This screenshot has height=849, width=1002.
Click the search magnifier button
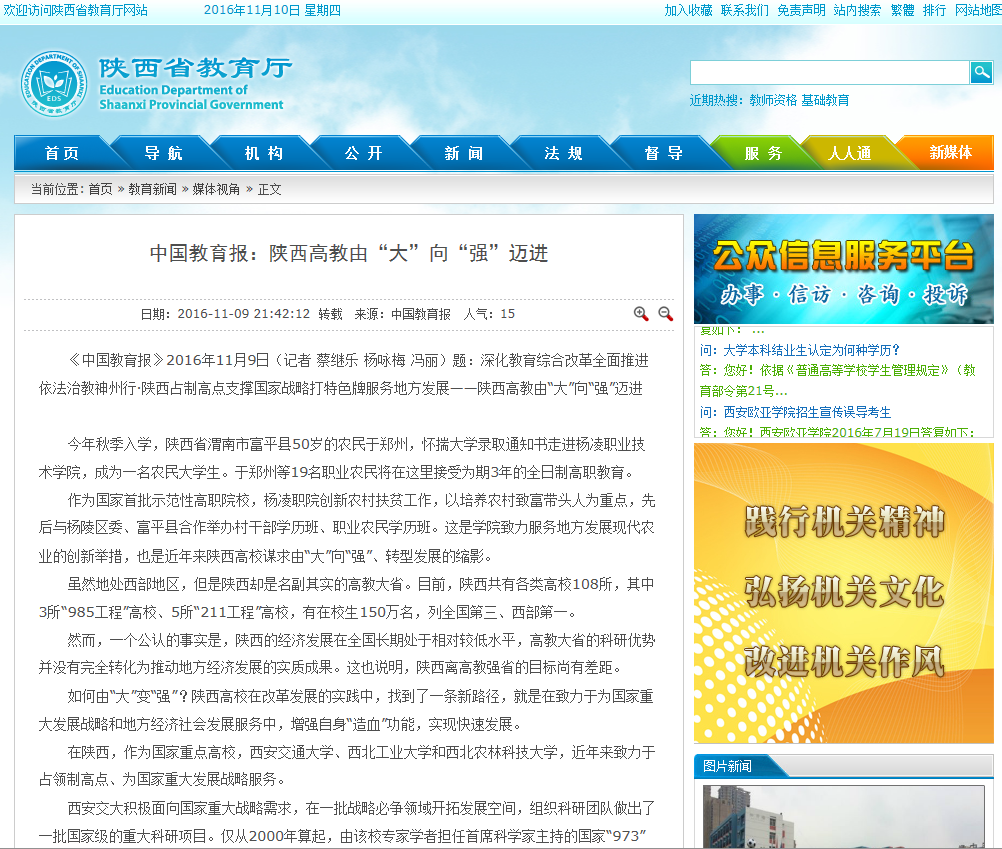981,72
